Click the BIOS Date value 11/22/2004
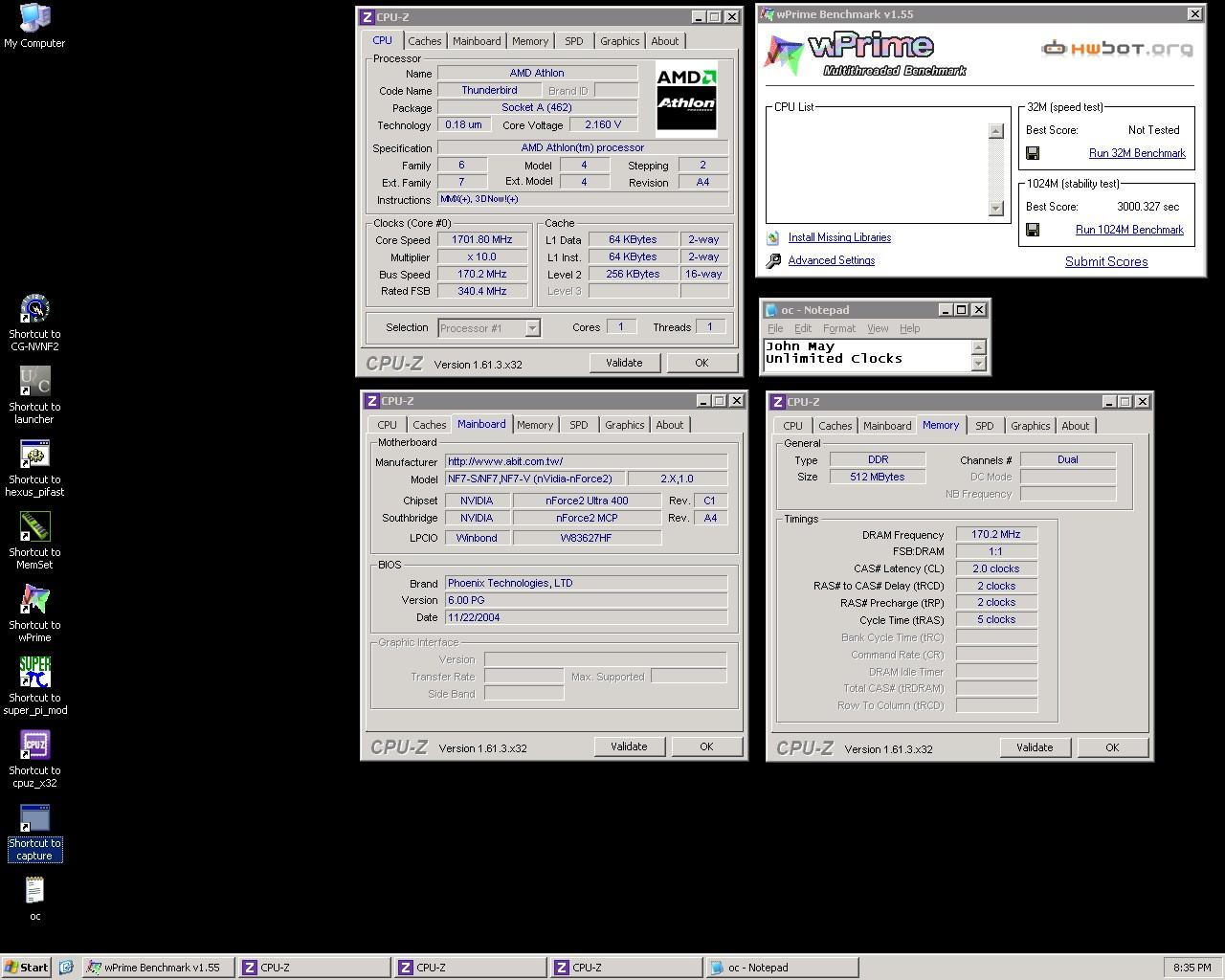This screenshot has height=980, width=1225. coord(586,617)
